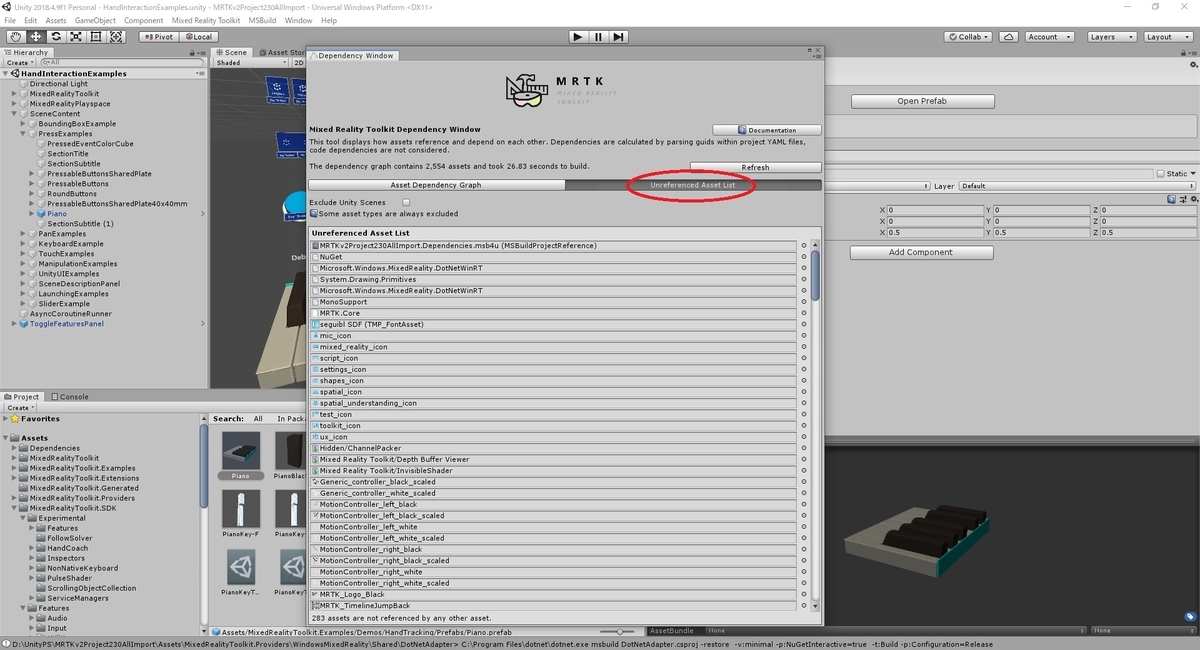Switch to the Asset Dependency Graph tab

(436, 185)
